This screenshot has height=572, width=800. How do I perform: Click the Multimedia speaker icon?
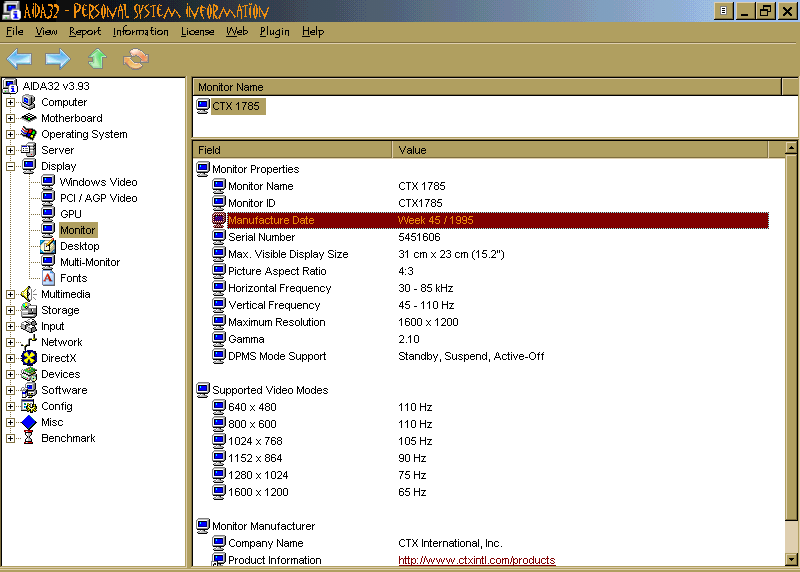(29, 294)
